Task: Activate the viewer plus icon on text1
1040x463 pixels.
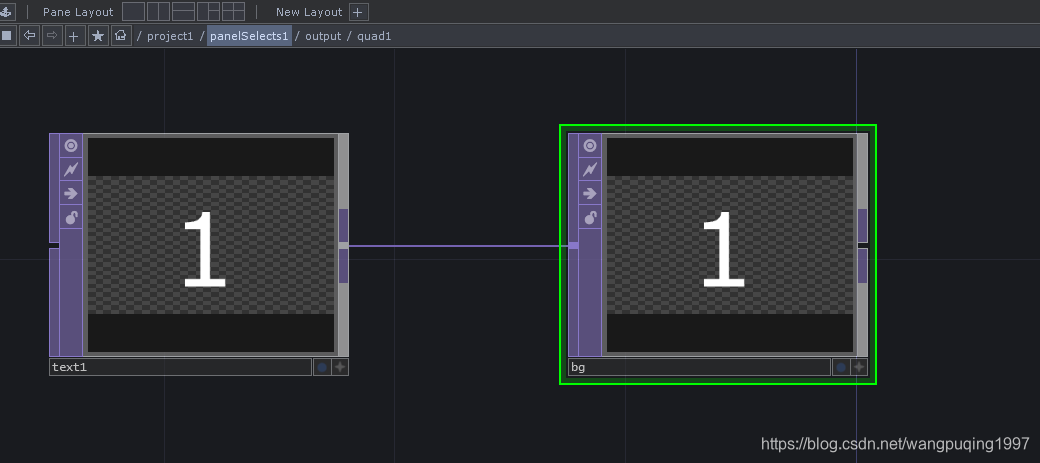Action: tap(340, 367)
